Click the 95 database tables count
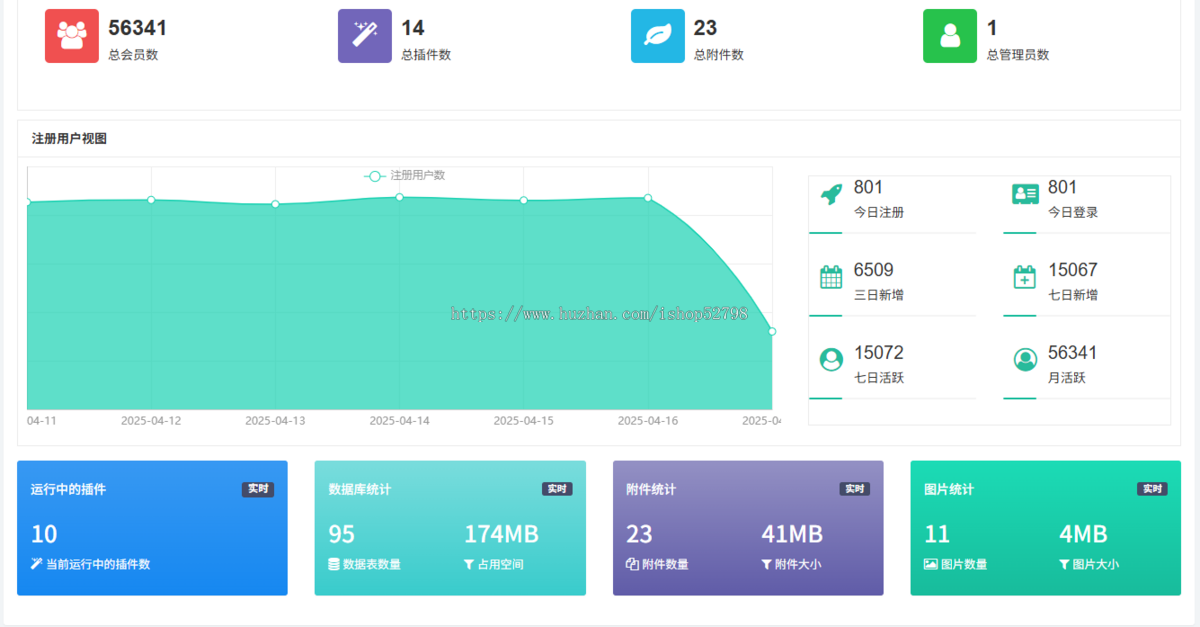Viewport: 1200px width, 627px height. point(342,534)
